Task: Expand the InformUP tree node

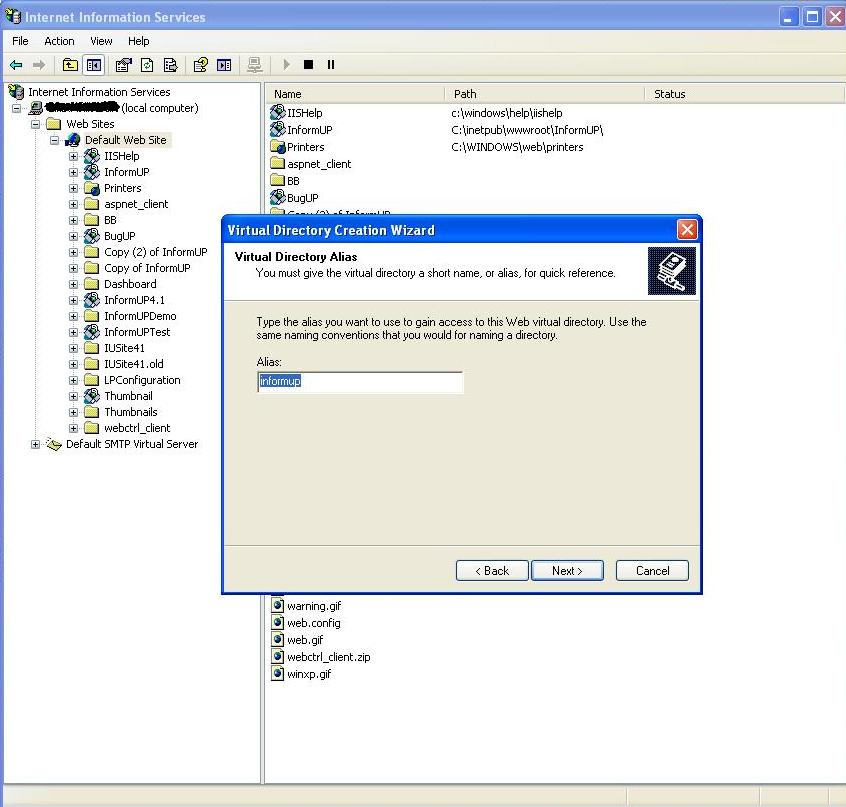Action: (x=73, y=172)
